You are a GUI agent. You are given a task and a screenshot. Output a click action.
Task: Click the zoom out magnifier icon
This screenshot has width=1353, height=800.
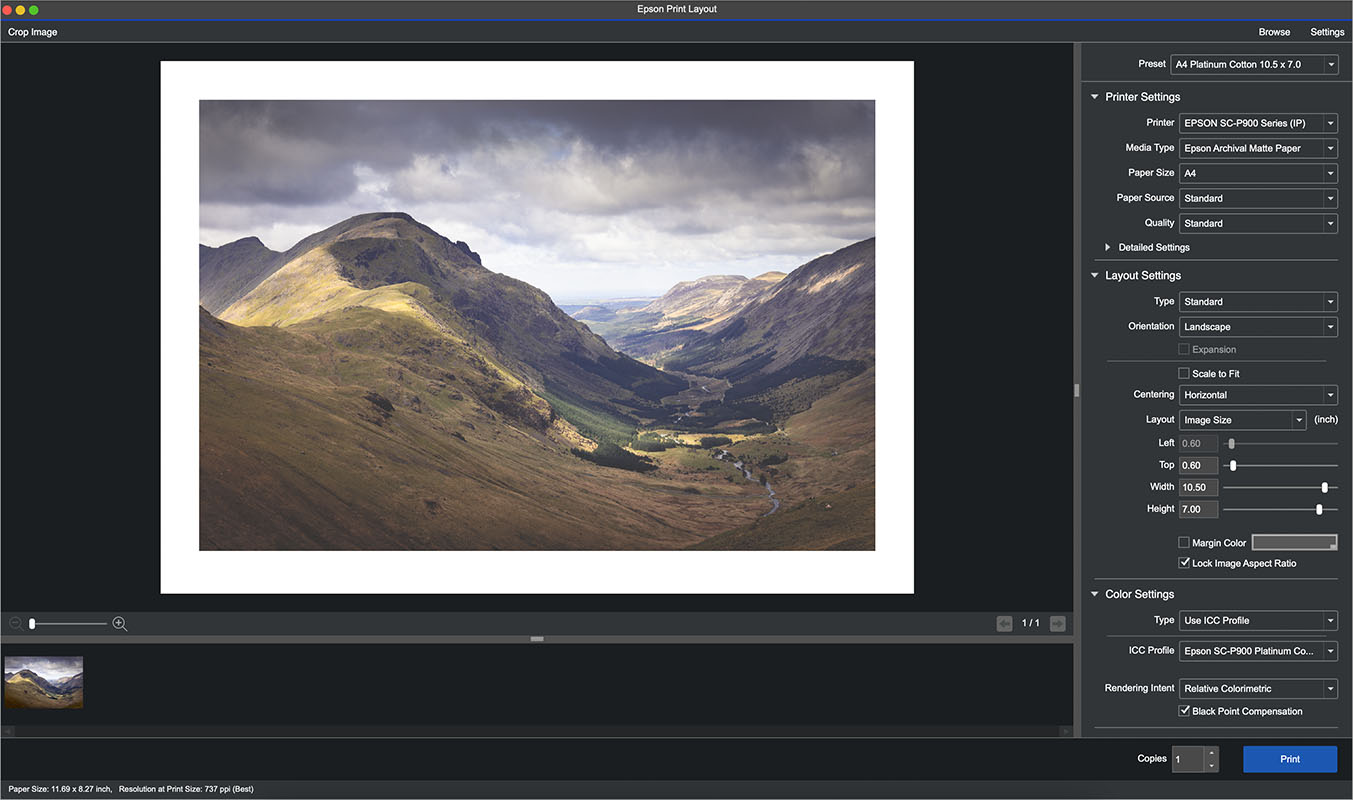16,624
